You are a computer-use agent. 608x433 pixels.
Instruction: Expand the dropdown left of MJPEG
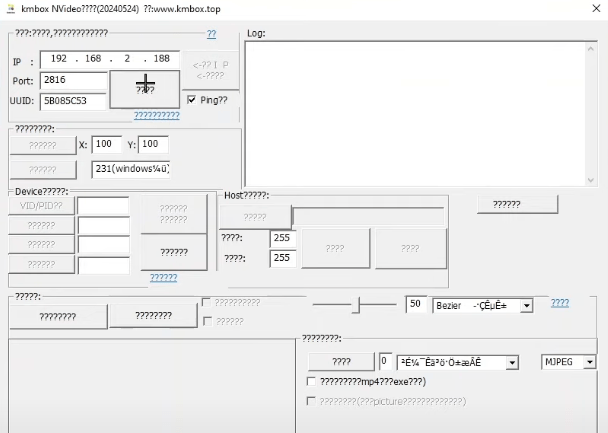tap(512, 363)
